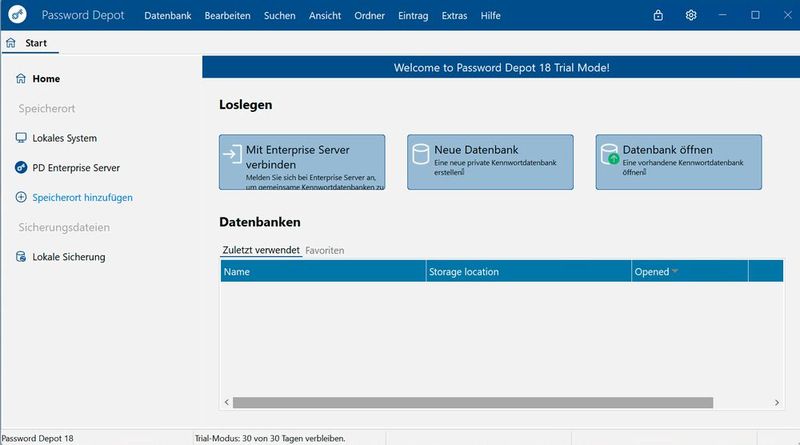Click the Lokale Sicherung database icon
The image size is (800, 445).
(x=21, y=257)
